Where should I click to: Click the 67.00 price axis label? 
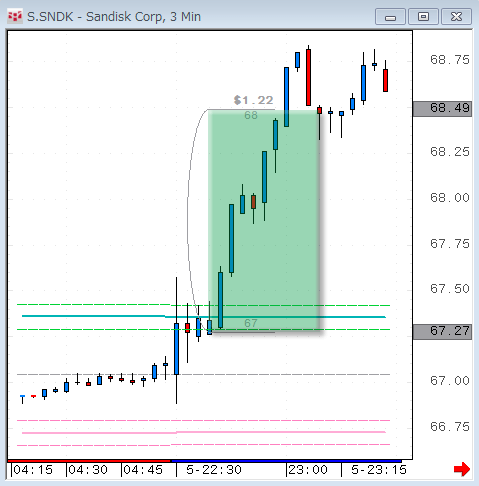[x=450, y=381]
